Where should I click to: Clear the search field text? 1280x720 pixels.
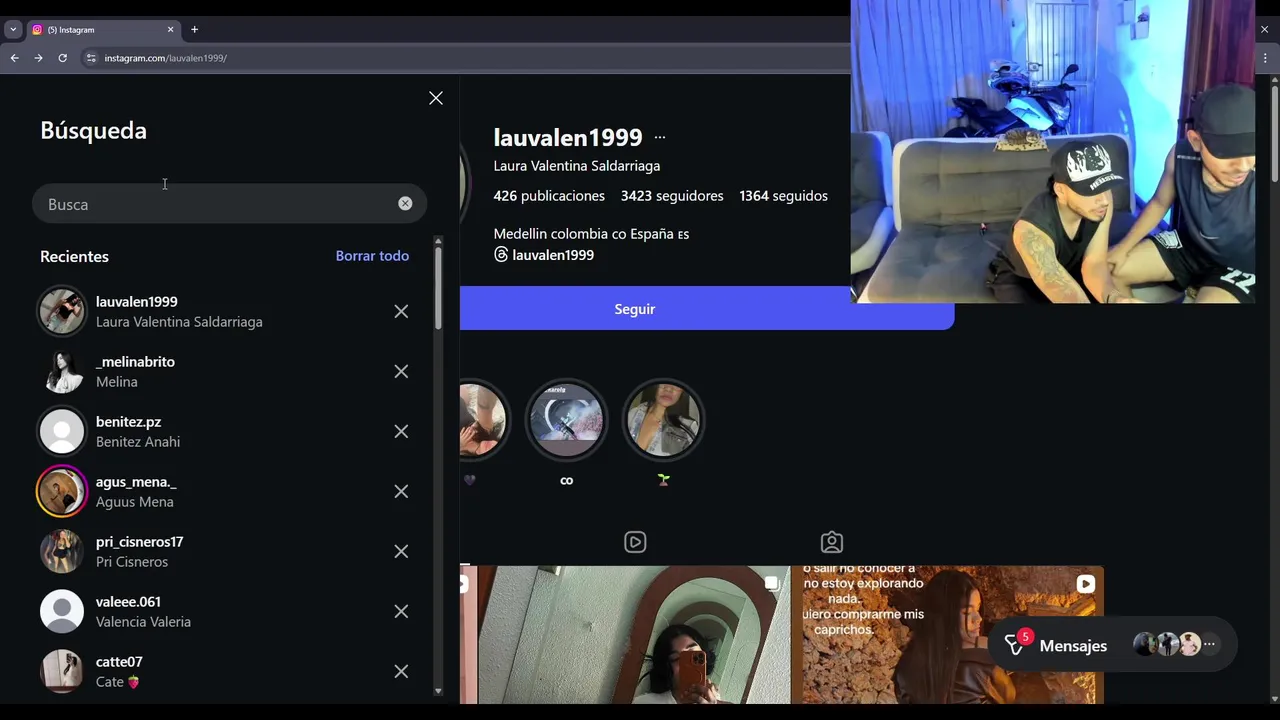point(405,204)
